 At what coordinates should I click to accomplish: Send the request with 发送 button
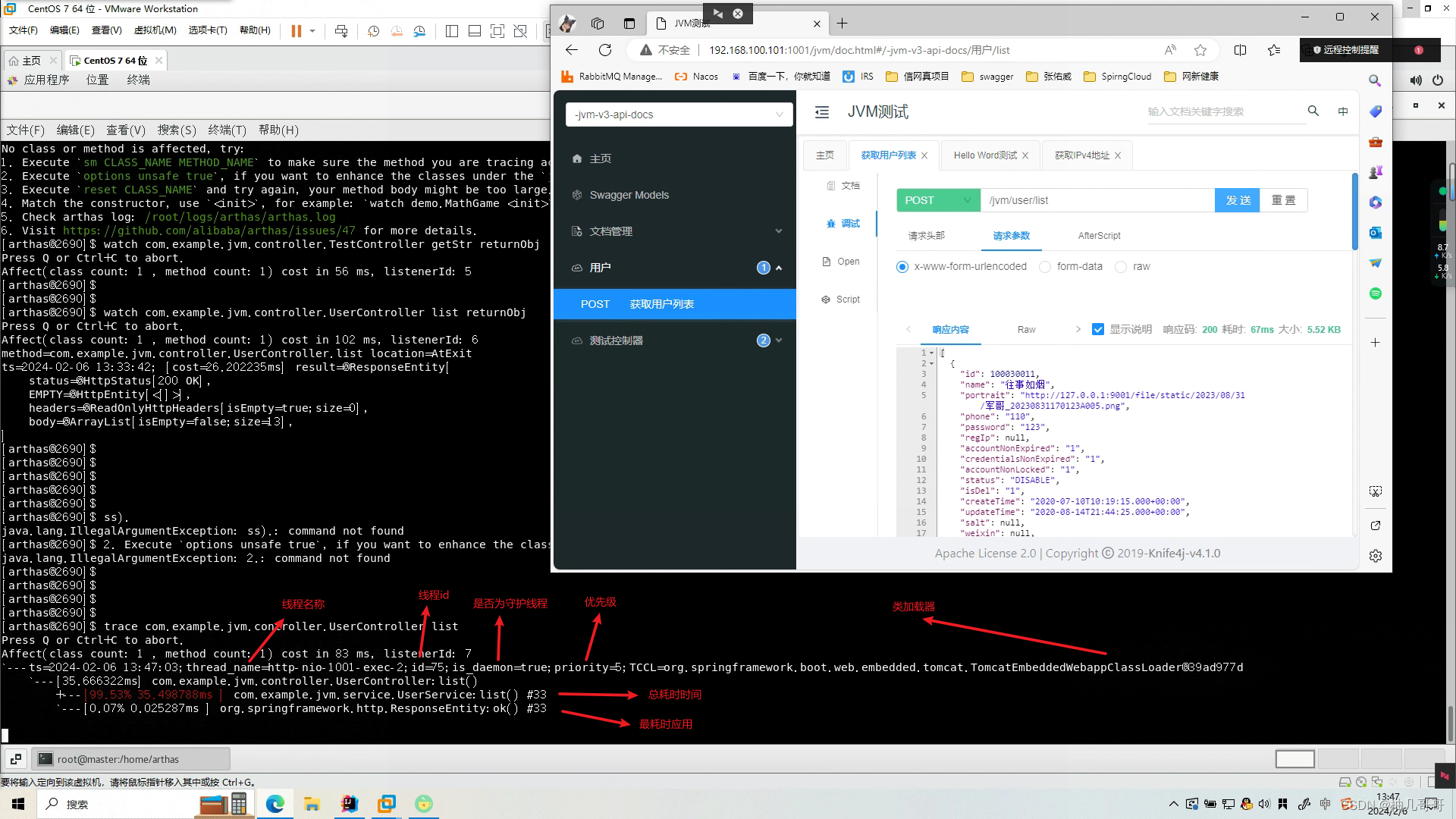tap(1238, 200)
